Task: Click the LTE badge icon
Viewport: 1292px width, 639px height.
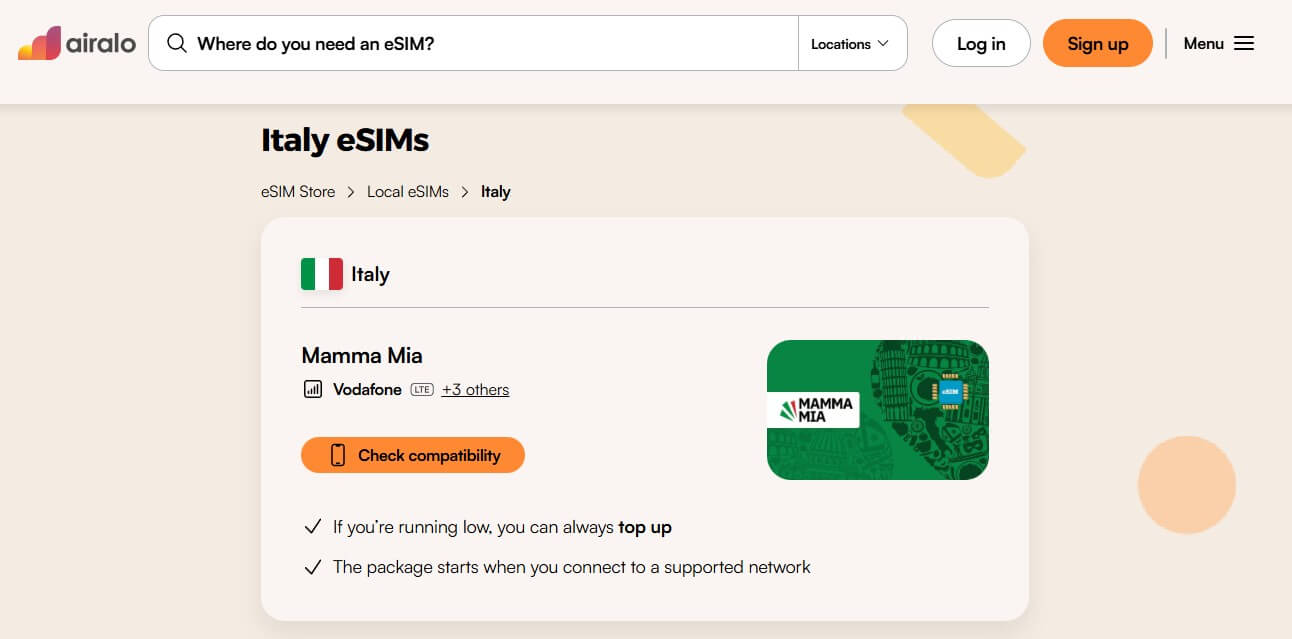Action: pos(422,389)
